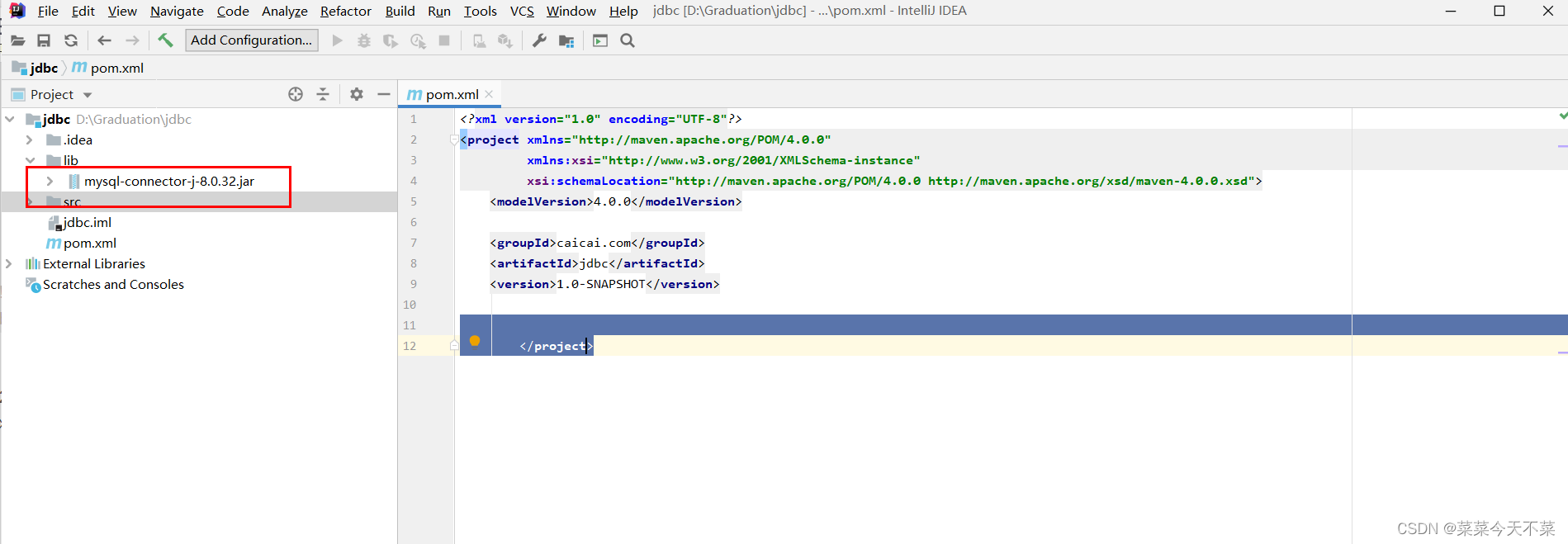Click the Attach debugger toolbar icon
1568x544 pixels.
[479, 40]
